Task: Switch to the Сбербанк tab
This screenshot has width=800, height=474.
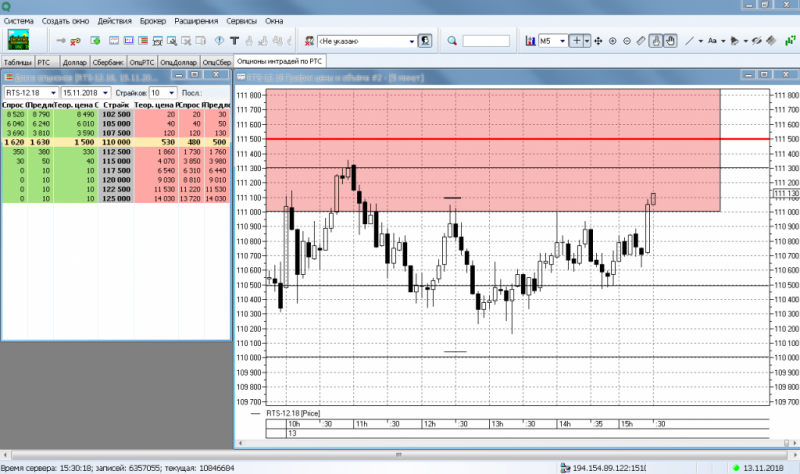Action: [x=108, y=62]
